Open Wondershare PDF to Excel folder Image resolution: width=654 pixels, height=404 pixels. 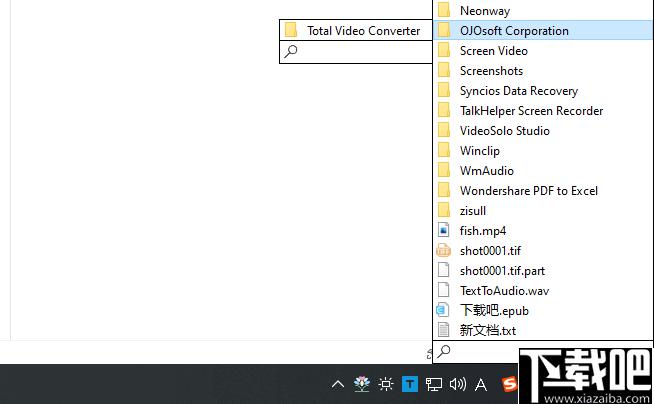tap(543, 191)
